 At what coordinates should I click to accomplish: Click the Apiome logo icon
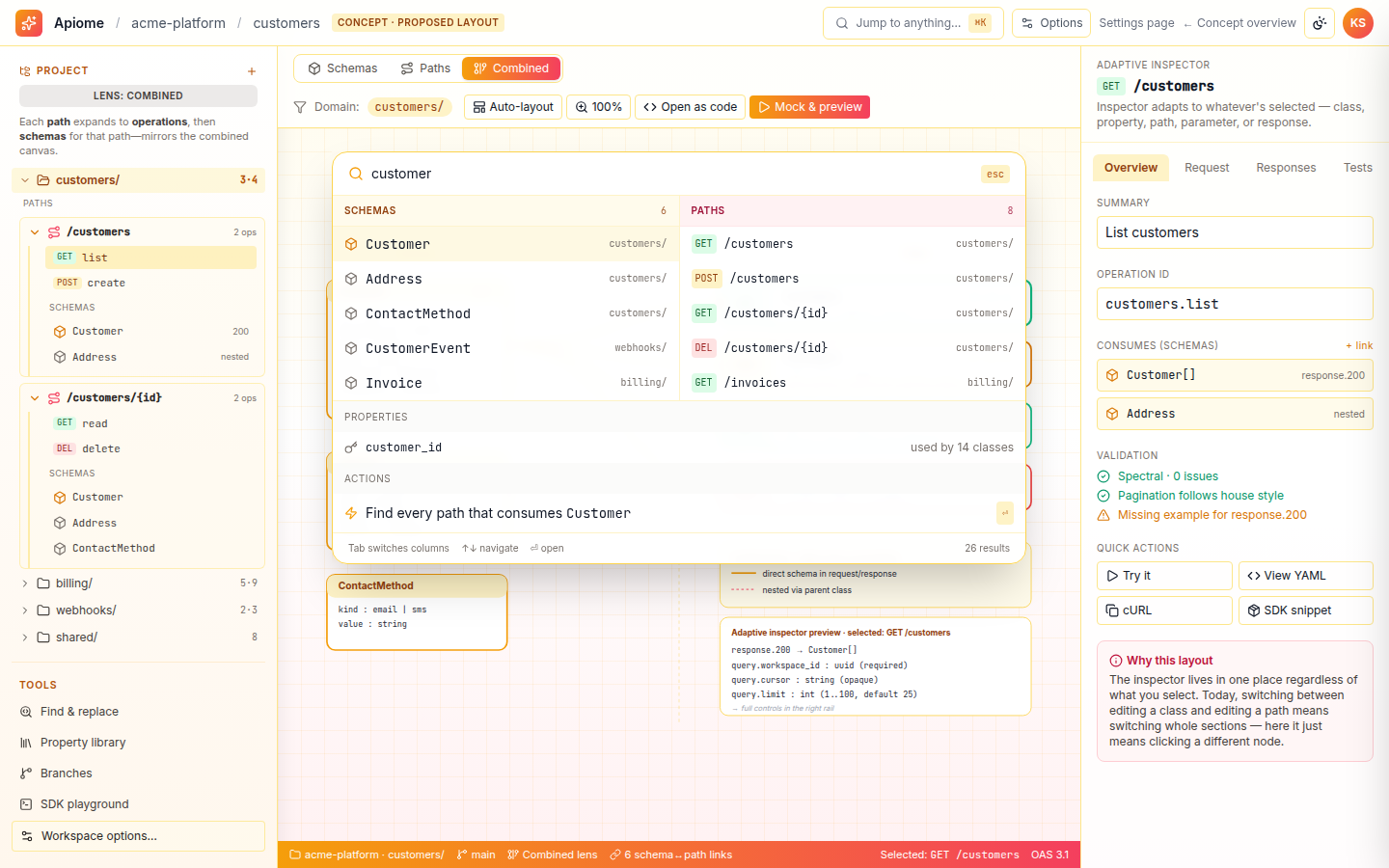29,23
